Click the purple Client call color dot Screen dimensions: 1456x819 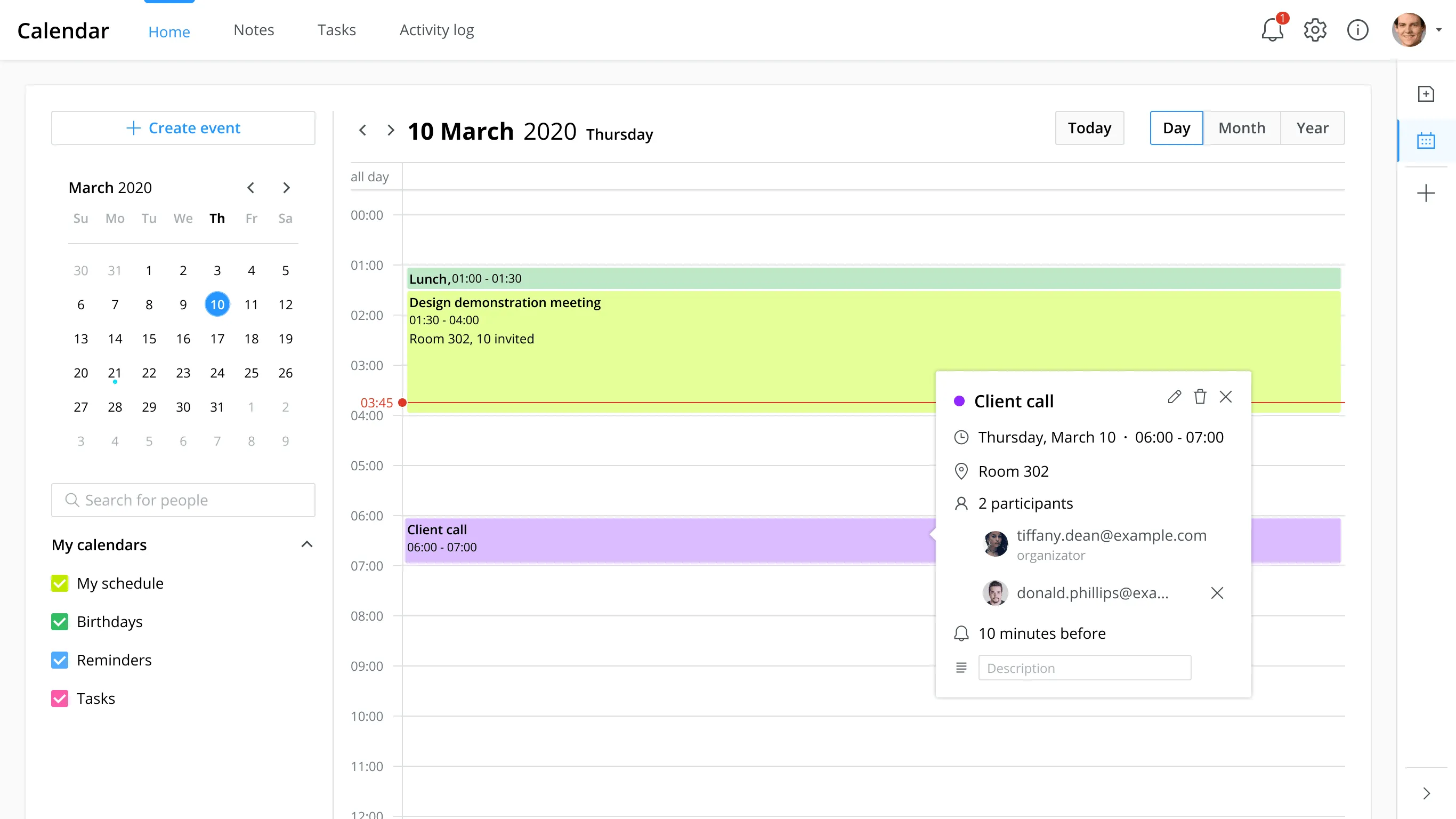959,402
